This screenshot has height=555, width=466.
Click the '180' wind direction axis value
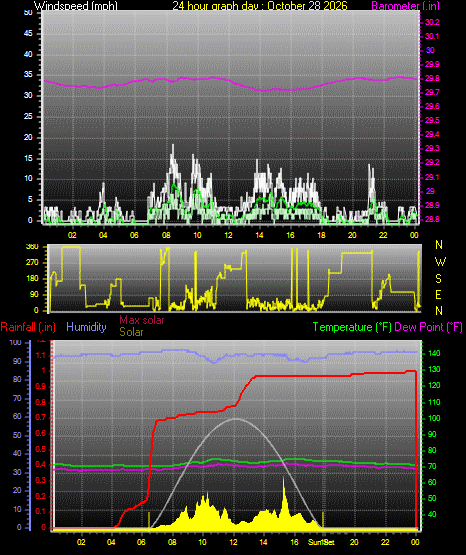(32, 279)
